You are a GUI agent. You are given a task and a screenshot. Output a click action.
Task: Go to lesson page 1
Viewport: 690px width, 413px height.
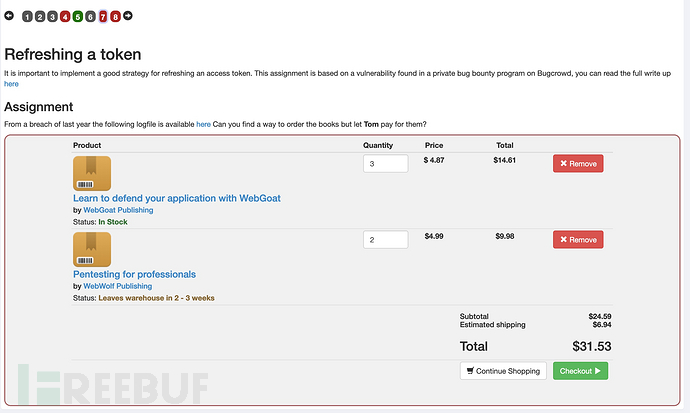[27, 16]
